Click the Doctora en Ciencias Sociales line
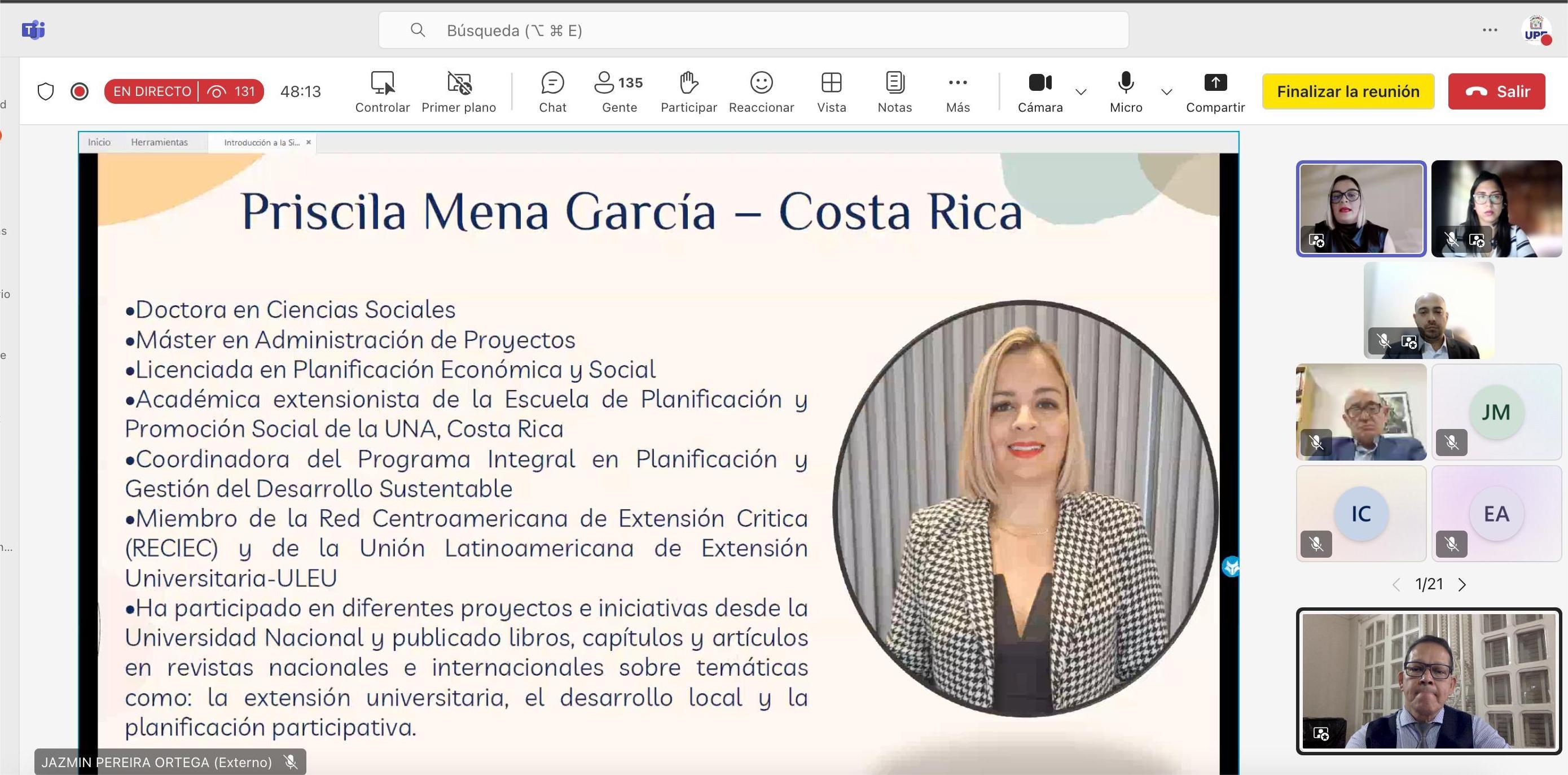The image size is (1568, 775). coord(291,310)
